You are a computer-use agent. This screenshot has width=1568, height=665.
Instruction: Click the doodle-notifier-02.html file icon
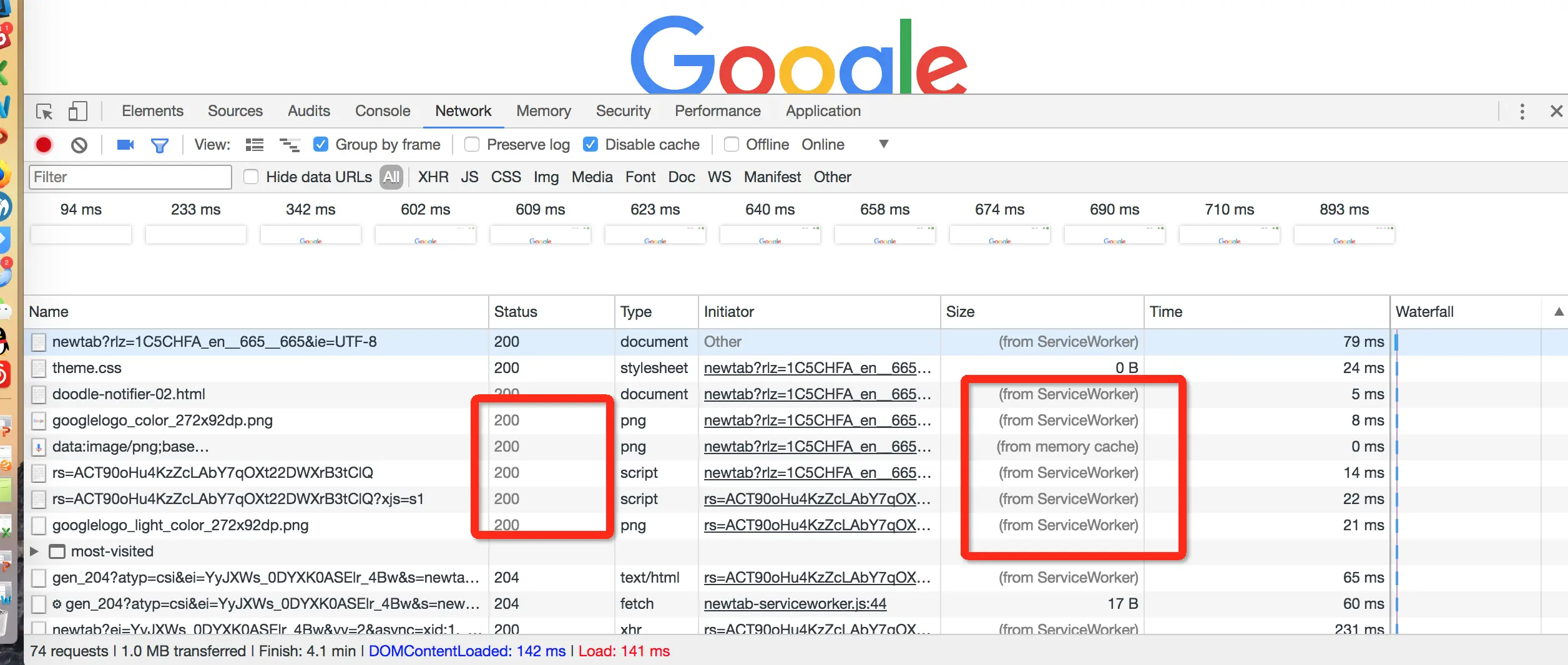pyautogui.click(x=39, y=394)
